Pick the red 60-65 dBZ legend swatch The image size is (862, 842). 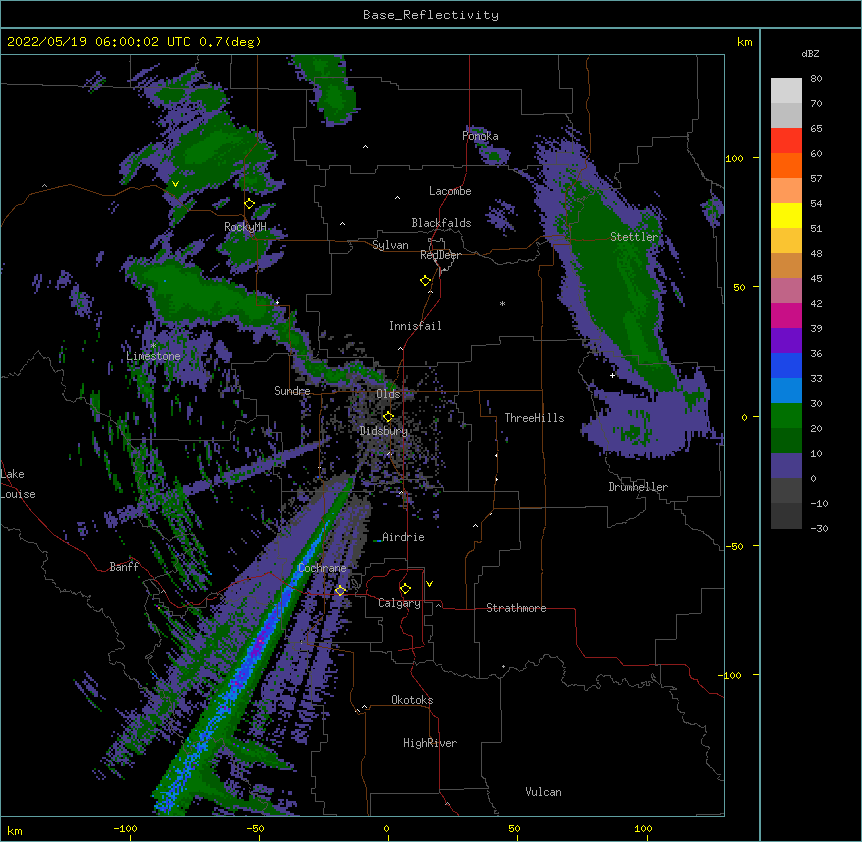point(786,141)
